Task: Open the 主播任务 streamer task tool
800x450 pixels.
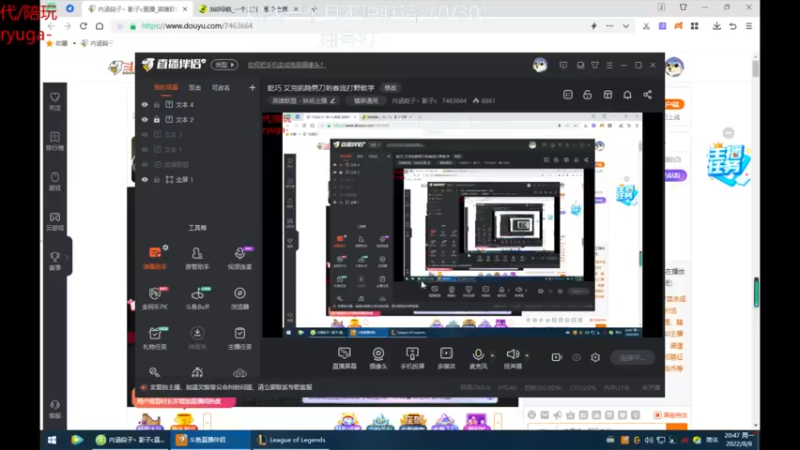Action: click(x=239, y=338)
